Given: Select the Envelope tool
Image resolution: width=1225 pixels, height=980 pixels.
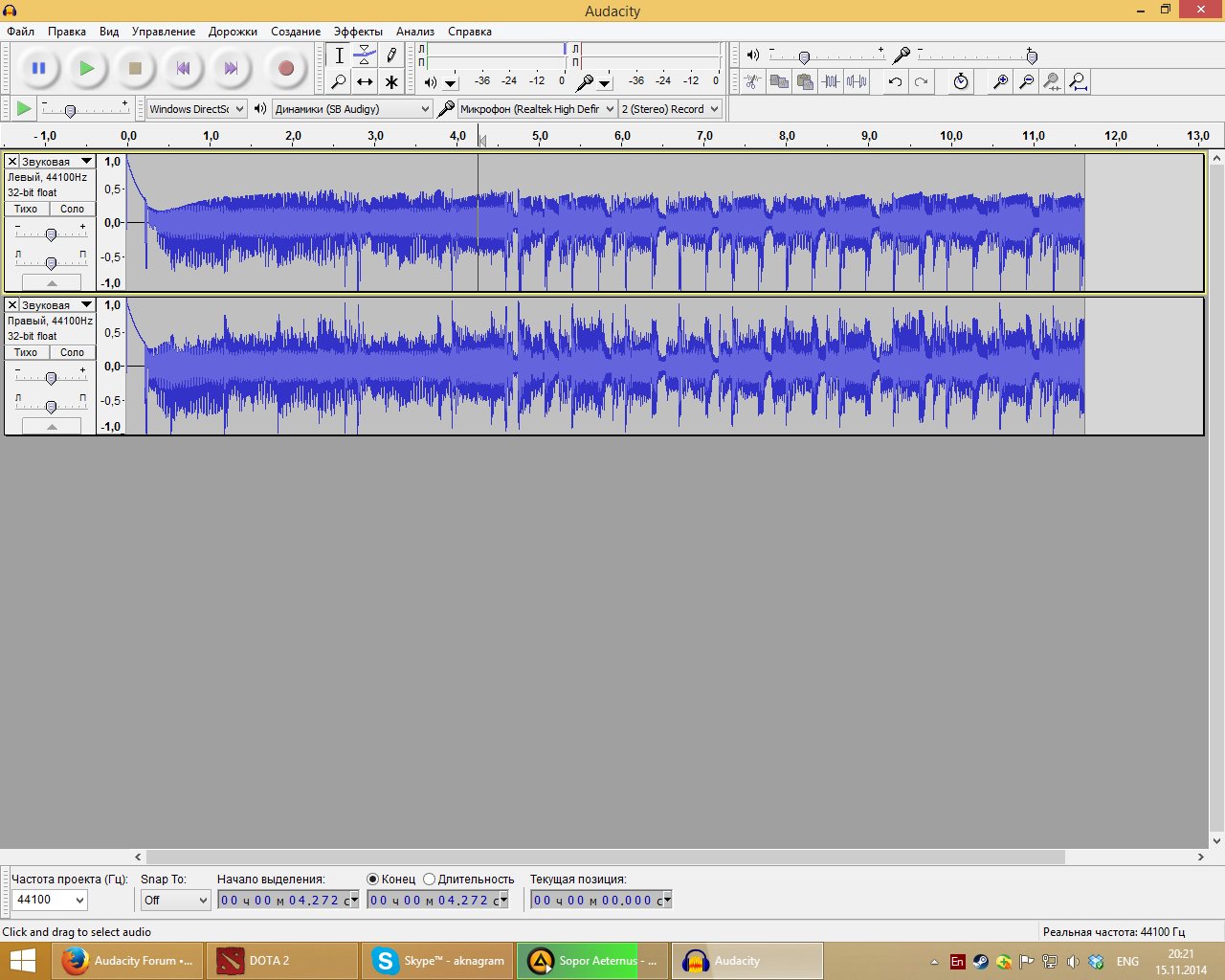Looking at the screenshot, I should [365, 56].
